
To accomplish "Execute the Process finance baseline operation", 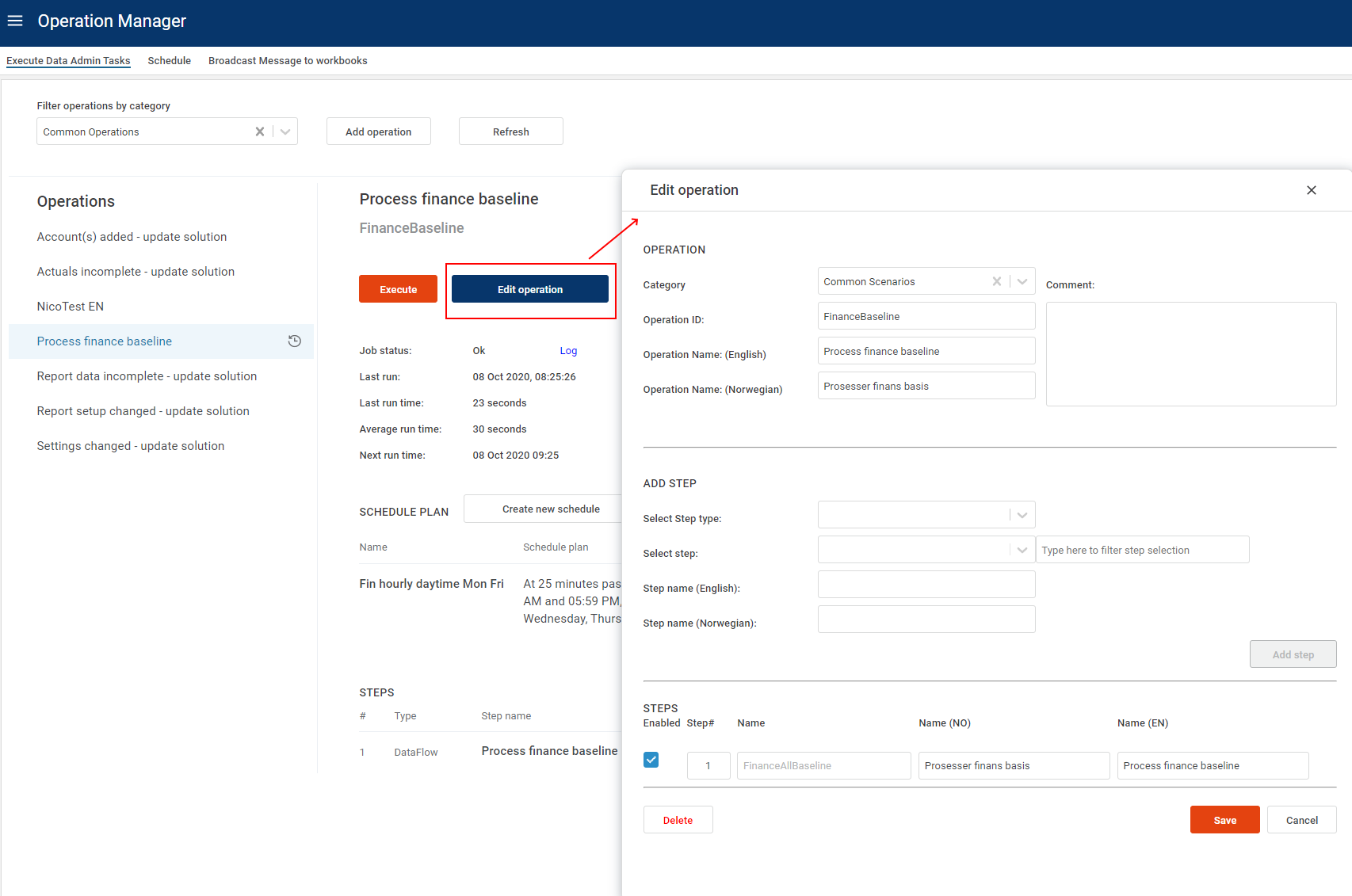I will 398,288.
